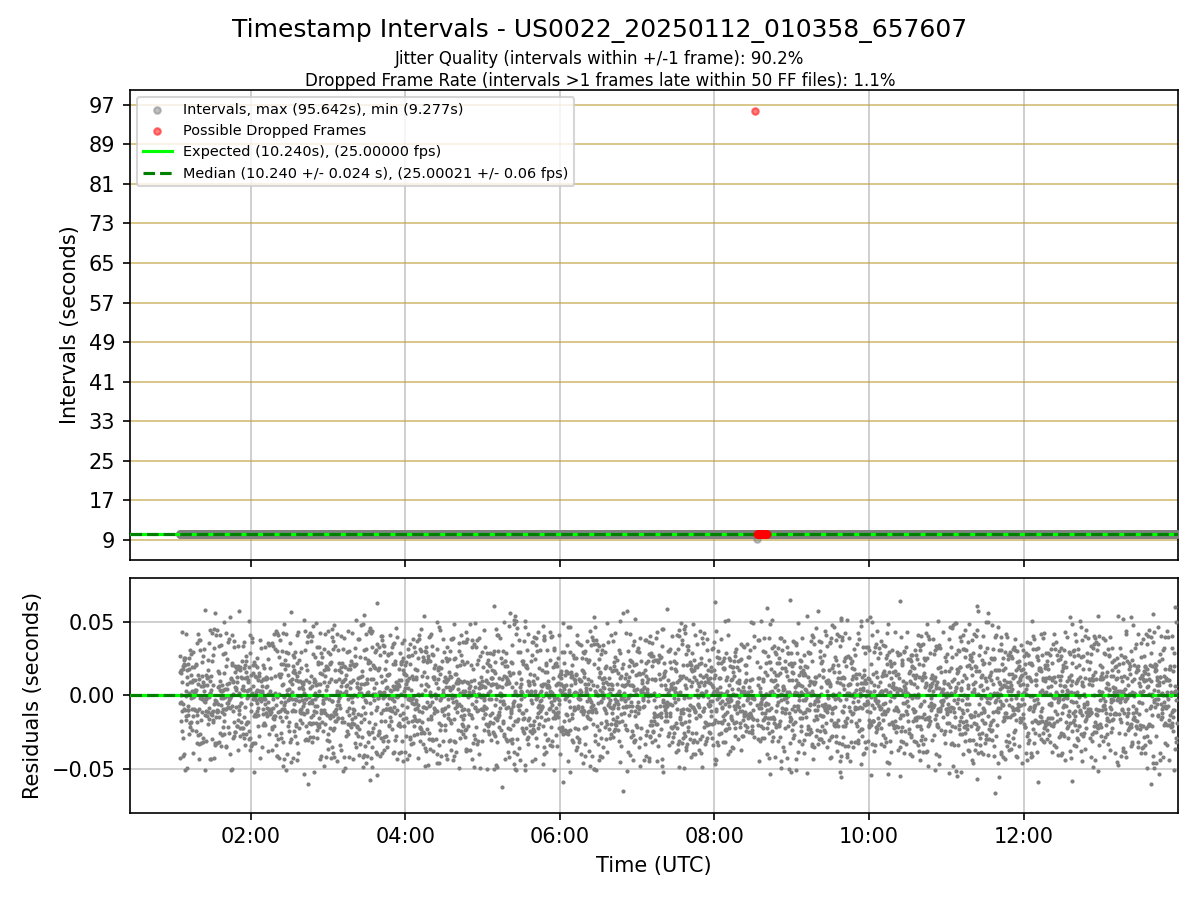Click the solid lime line sample in the legend

157,152
